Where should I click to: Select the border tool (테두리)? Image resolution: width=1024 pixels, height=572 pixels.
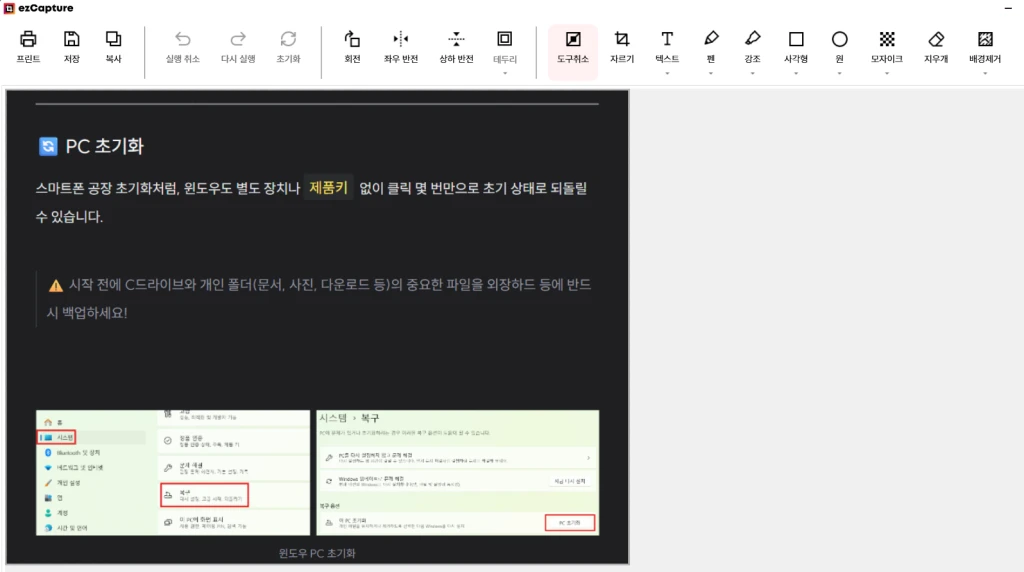505,47
